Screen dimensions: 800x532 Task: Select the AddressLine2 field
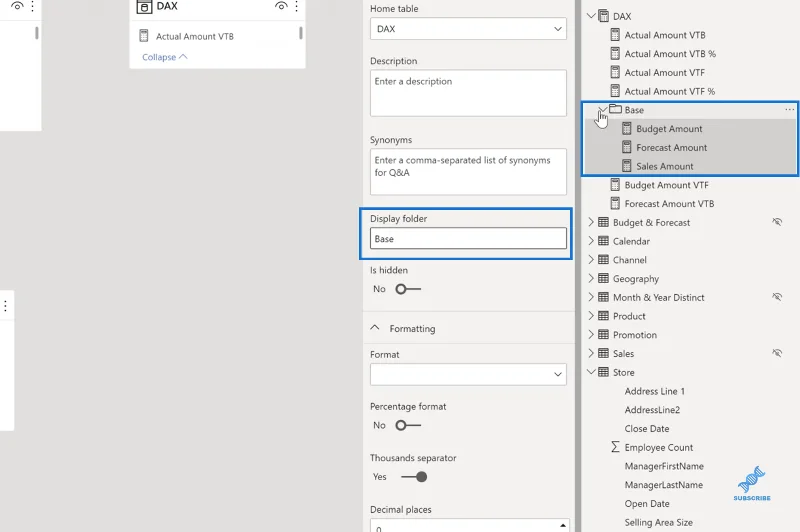tap(652, 410)
